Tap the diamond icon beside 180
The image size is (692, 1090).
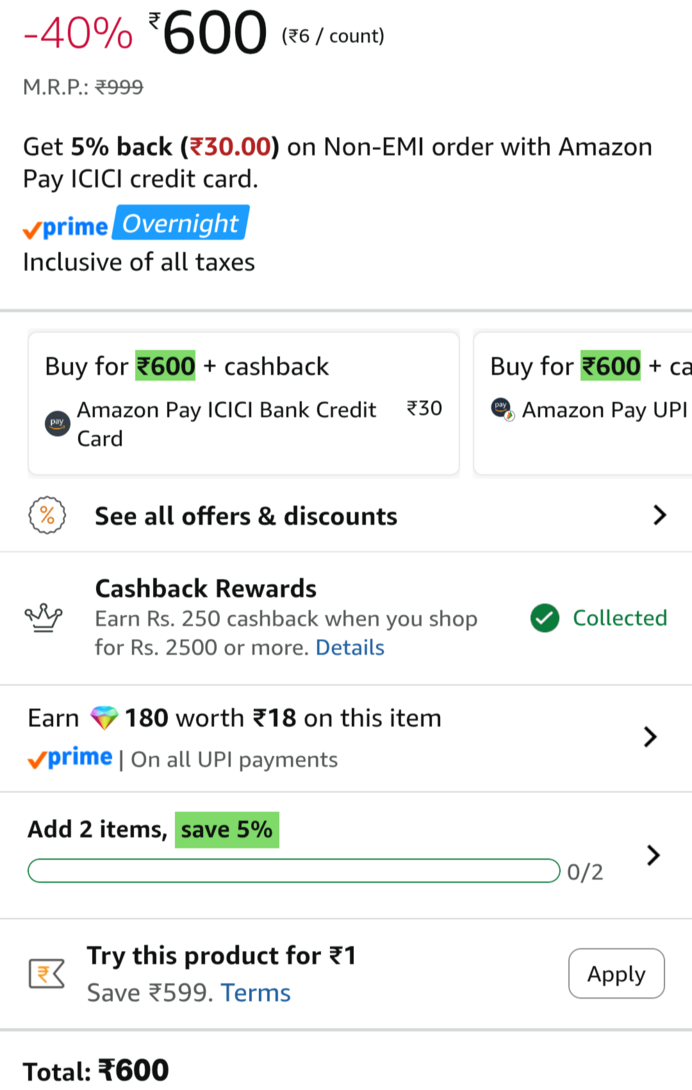(x=104, y=718)
